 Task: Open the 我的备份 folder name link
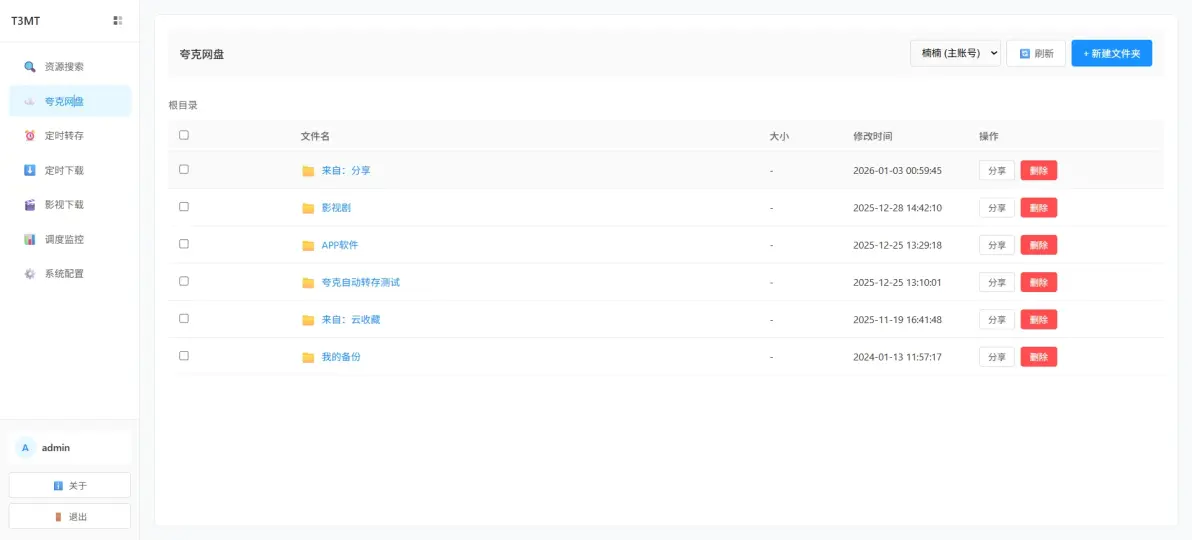tap(341, 357)
